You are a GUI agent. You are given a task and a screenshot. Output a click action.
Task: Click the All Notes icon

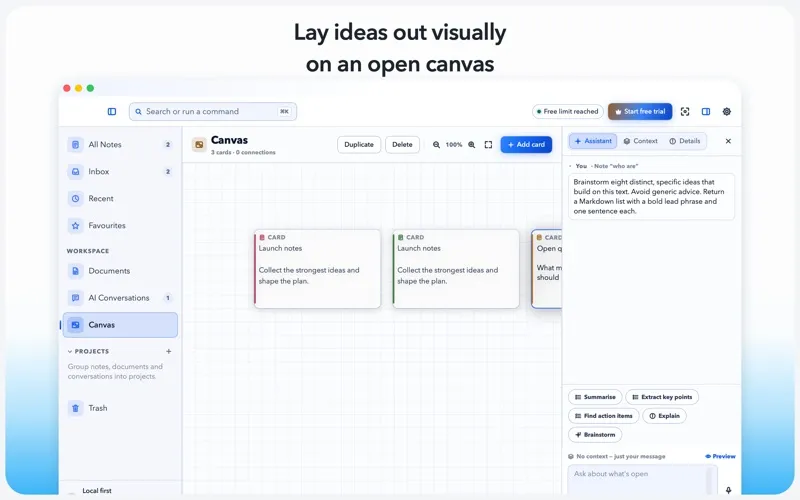click(76, 144)
